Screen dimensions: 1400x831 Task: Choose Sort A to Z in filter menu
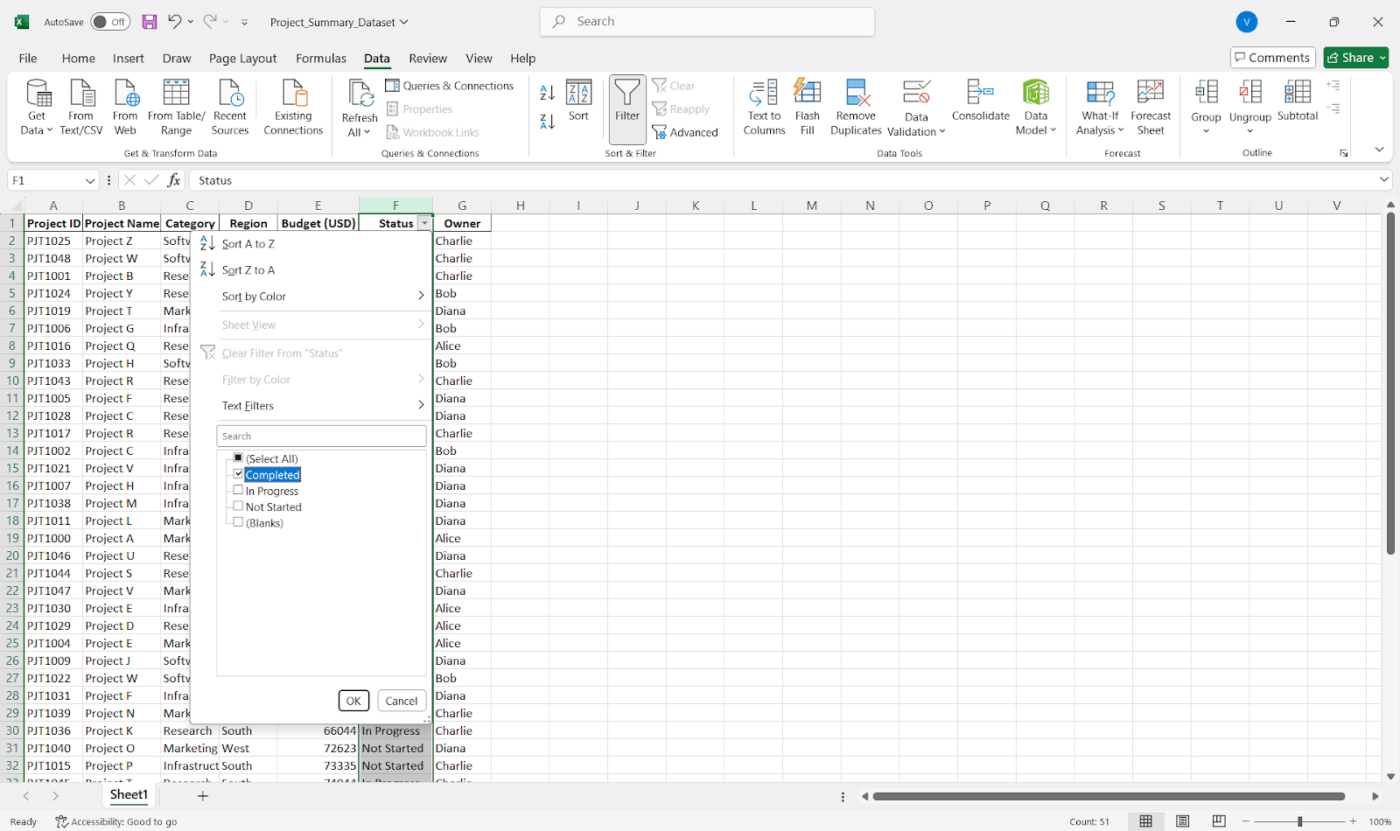click(248, 243)
